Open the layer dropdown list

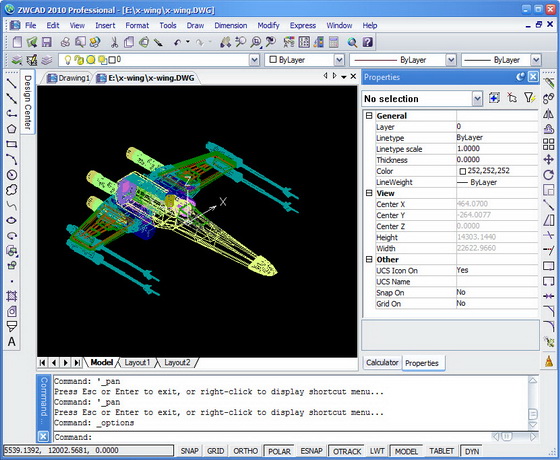(x=254, y=60)
